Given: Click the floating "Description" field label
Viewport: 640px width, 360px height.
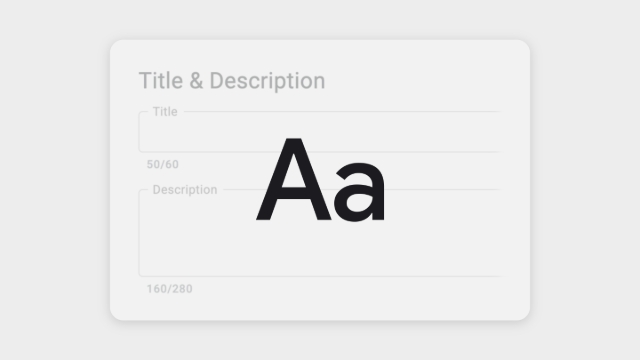Looking at the screenshot, I should 184,189.
